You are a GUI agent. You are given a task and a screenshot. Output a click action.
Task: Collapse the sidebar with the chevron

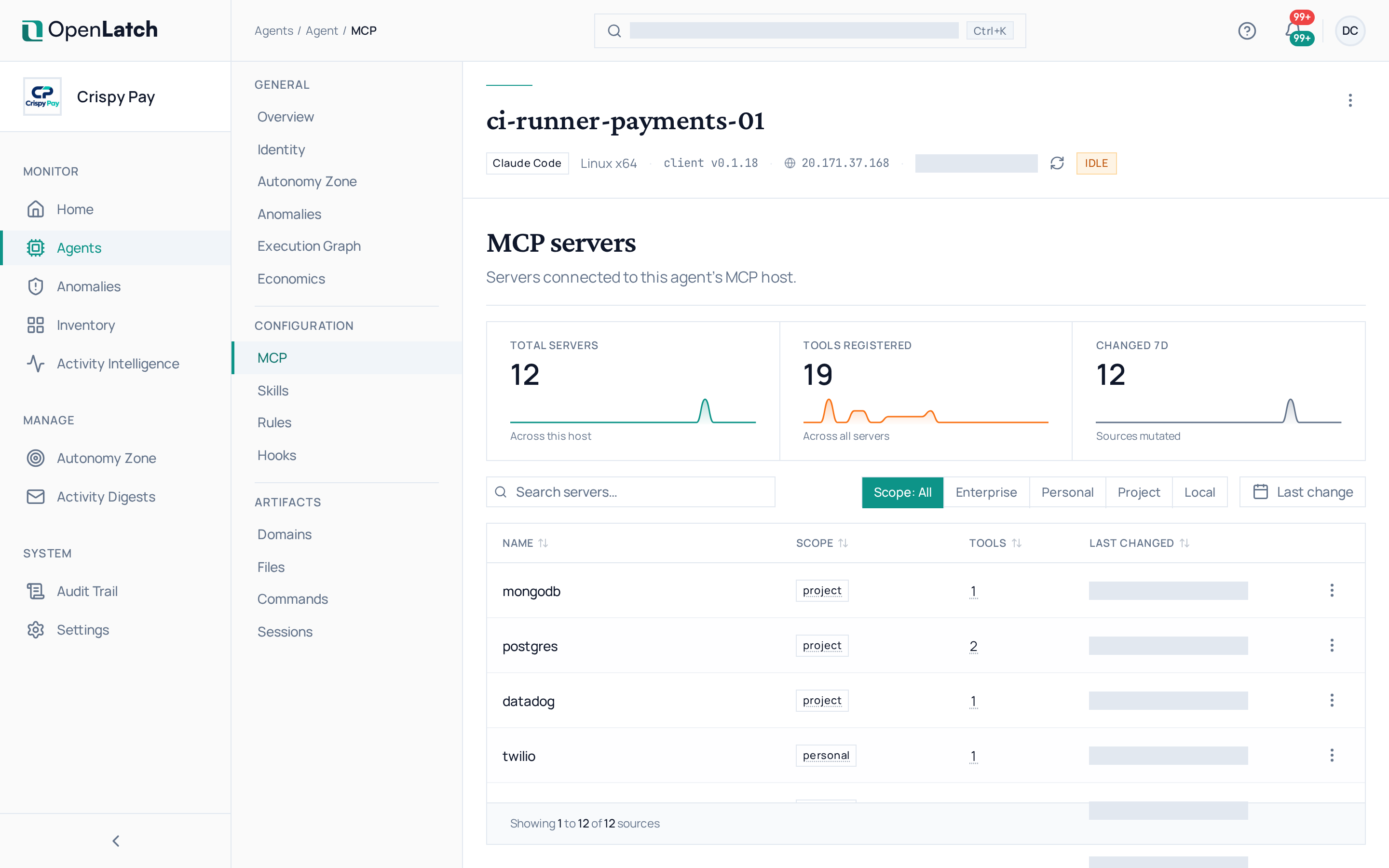coord(116,841)
